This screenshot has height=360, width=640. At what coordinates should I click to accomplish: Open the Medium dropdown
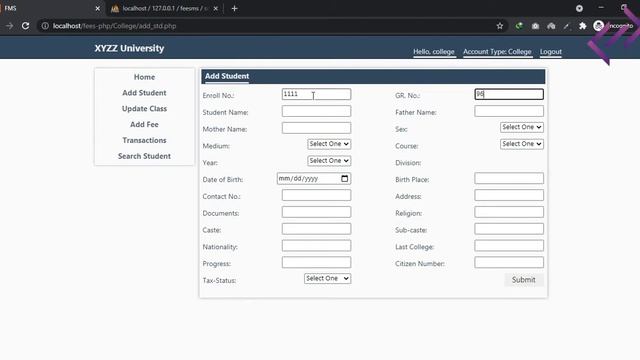click(x=329, y=144)
